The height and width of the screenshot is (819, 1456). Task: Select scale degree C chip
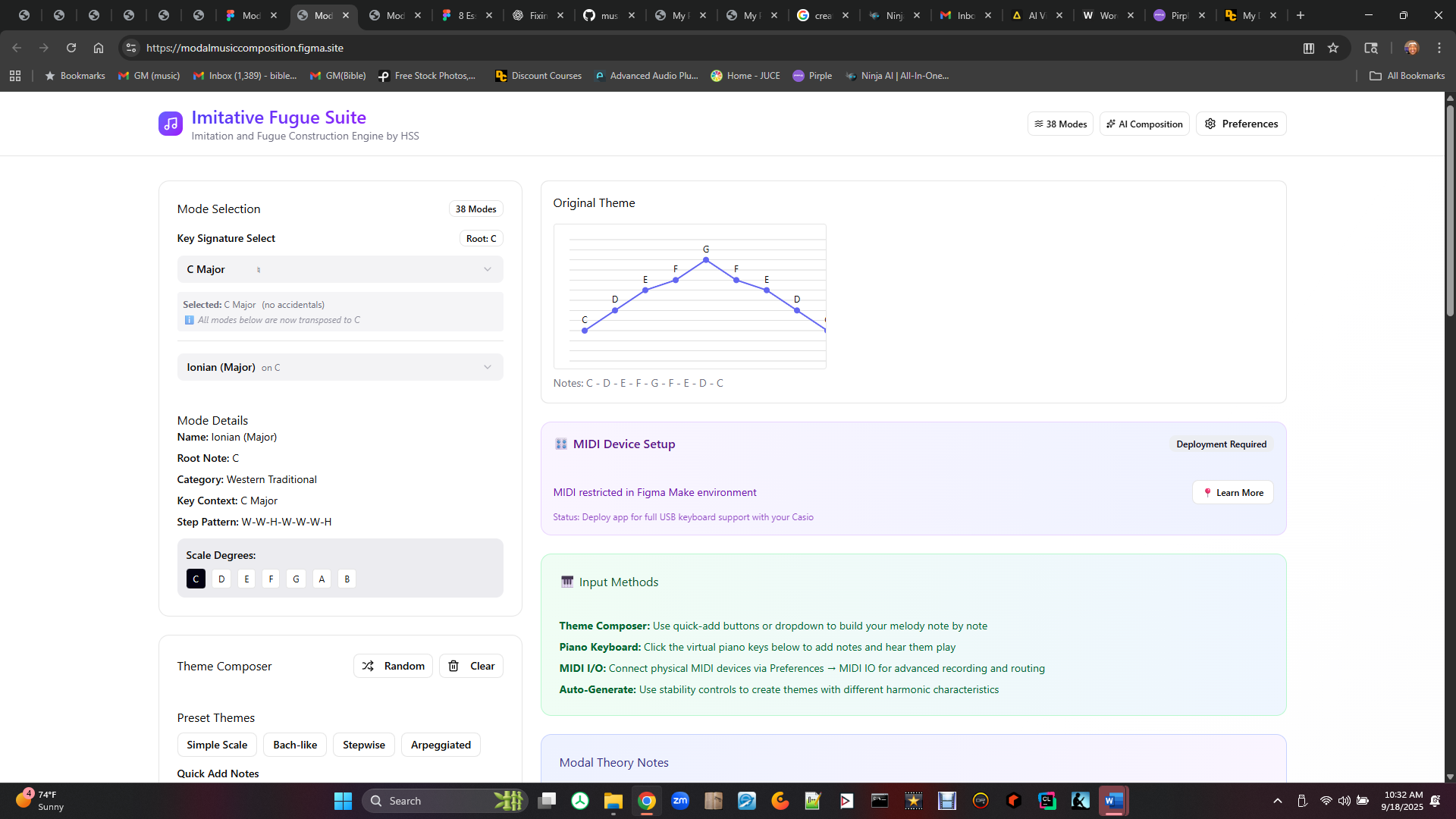(196, 579)
